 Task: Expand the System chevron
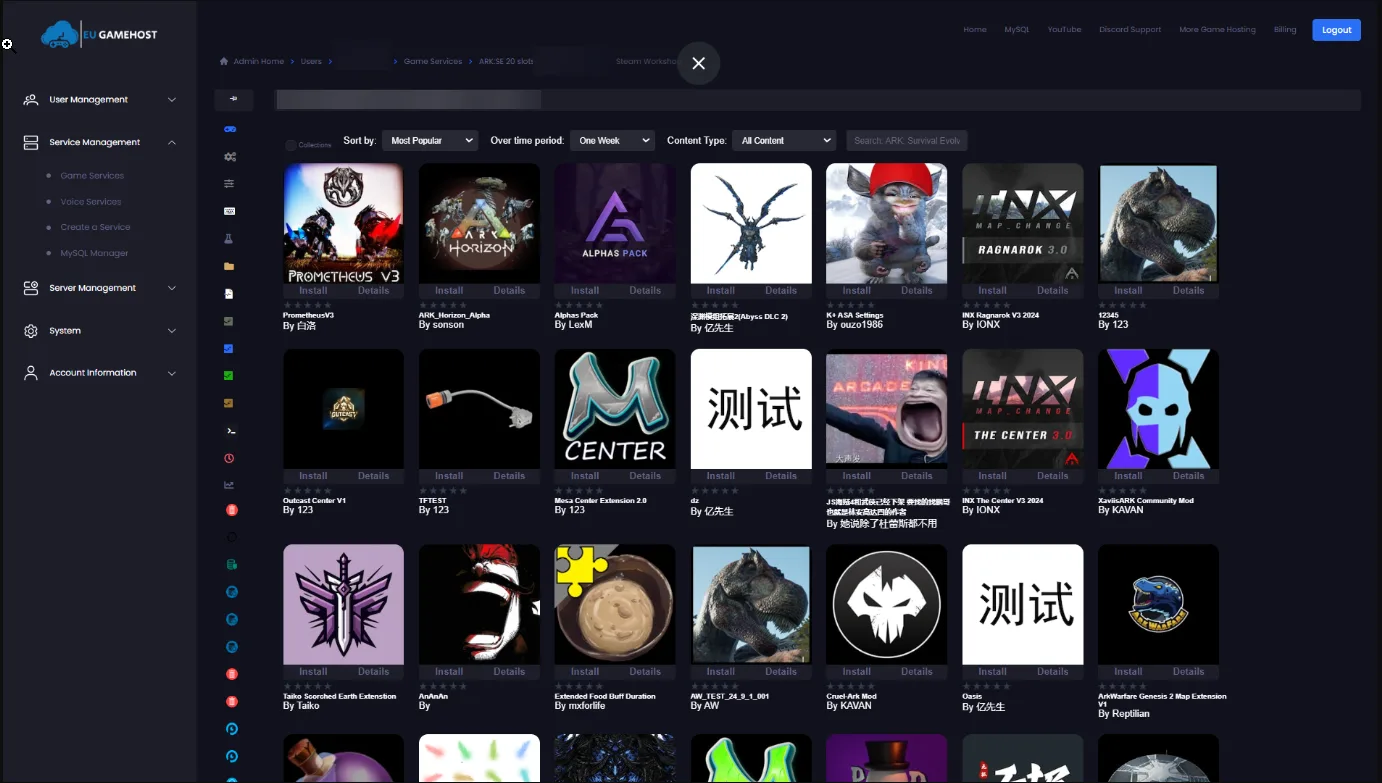click(172, 331)
